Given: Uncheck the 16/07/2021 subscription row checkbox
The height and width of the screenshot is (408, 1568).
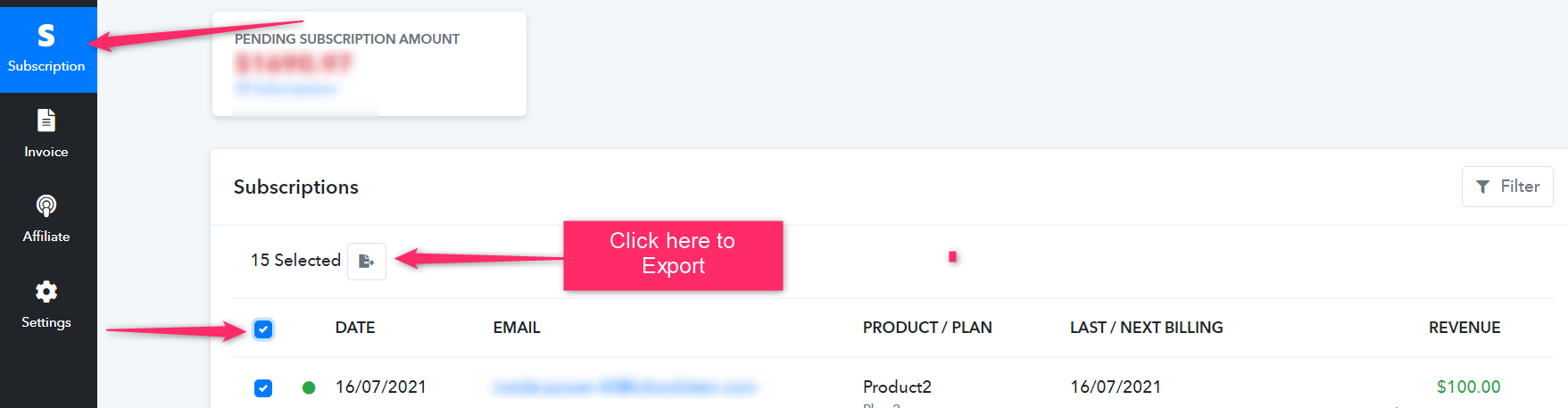Looking at the screenshot, I should [263, 387].
